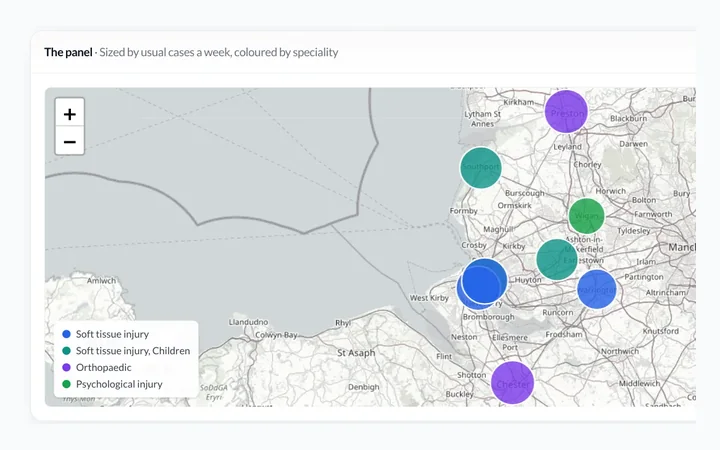720x450 pixels.
Task: Click the blue Soft tissue injury legend dot
Action: (x=67, y=334)
